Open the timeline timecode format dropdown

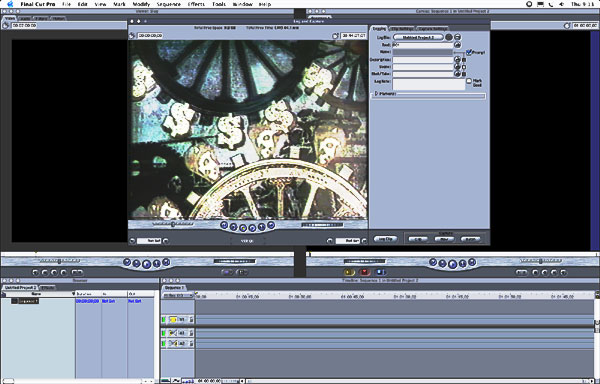coord(178,295)
